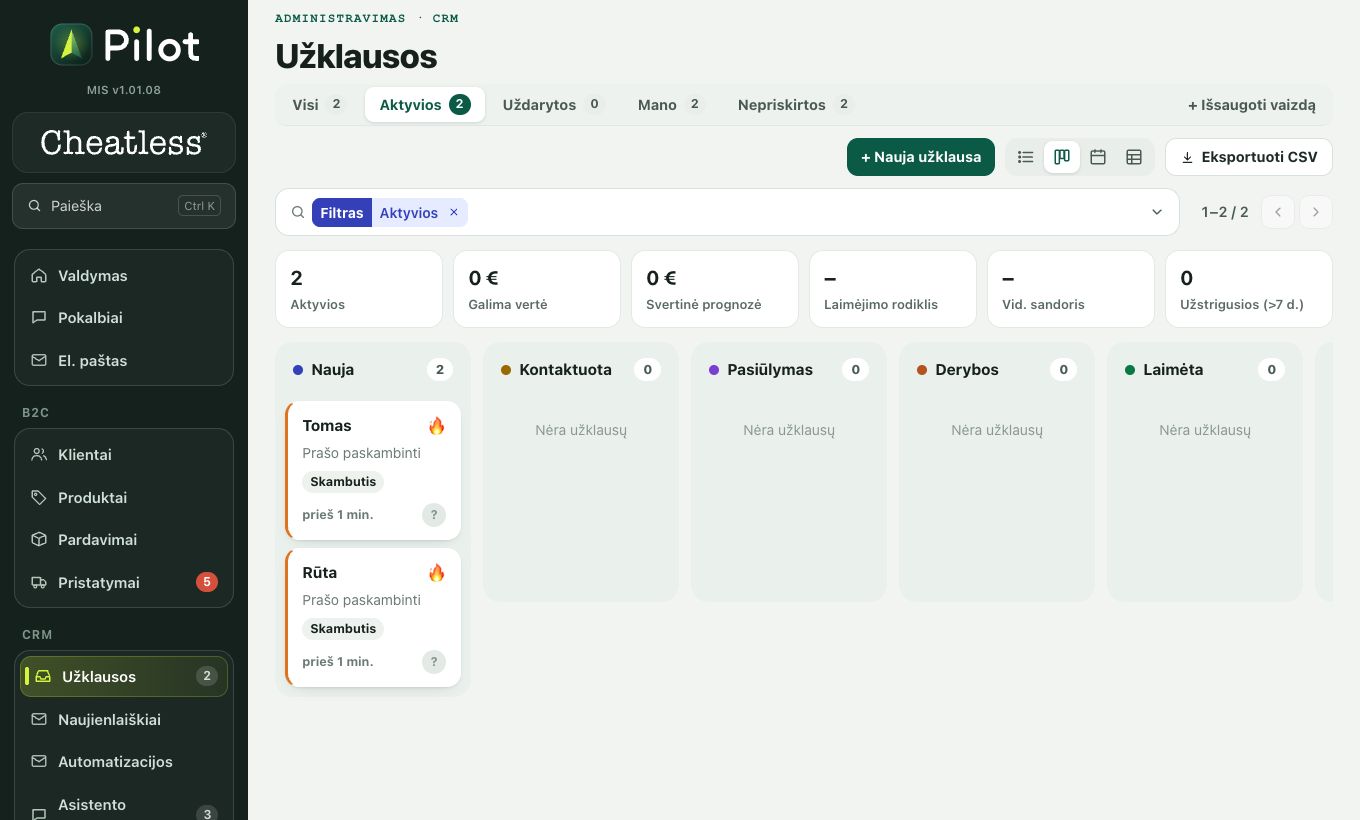Open Pardavimai sales section

pyautogui.click(x=124, y=540)
